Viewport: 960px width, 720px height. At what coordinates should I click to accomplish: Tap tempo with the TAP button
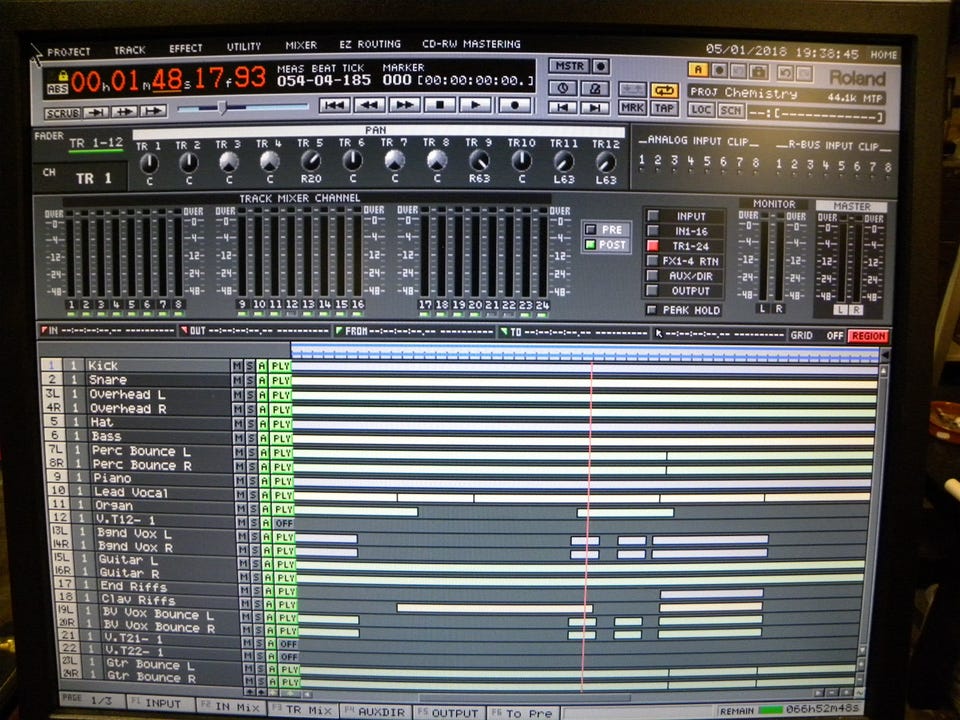pos(664,108)
